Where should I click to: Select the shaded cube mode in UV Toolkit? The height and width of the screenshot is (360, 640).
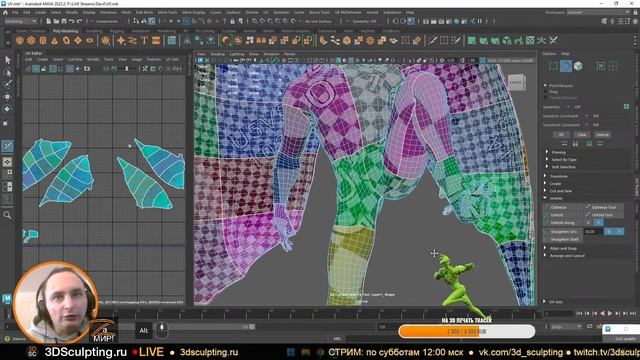(x=578, y=66)
